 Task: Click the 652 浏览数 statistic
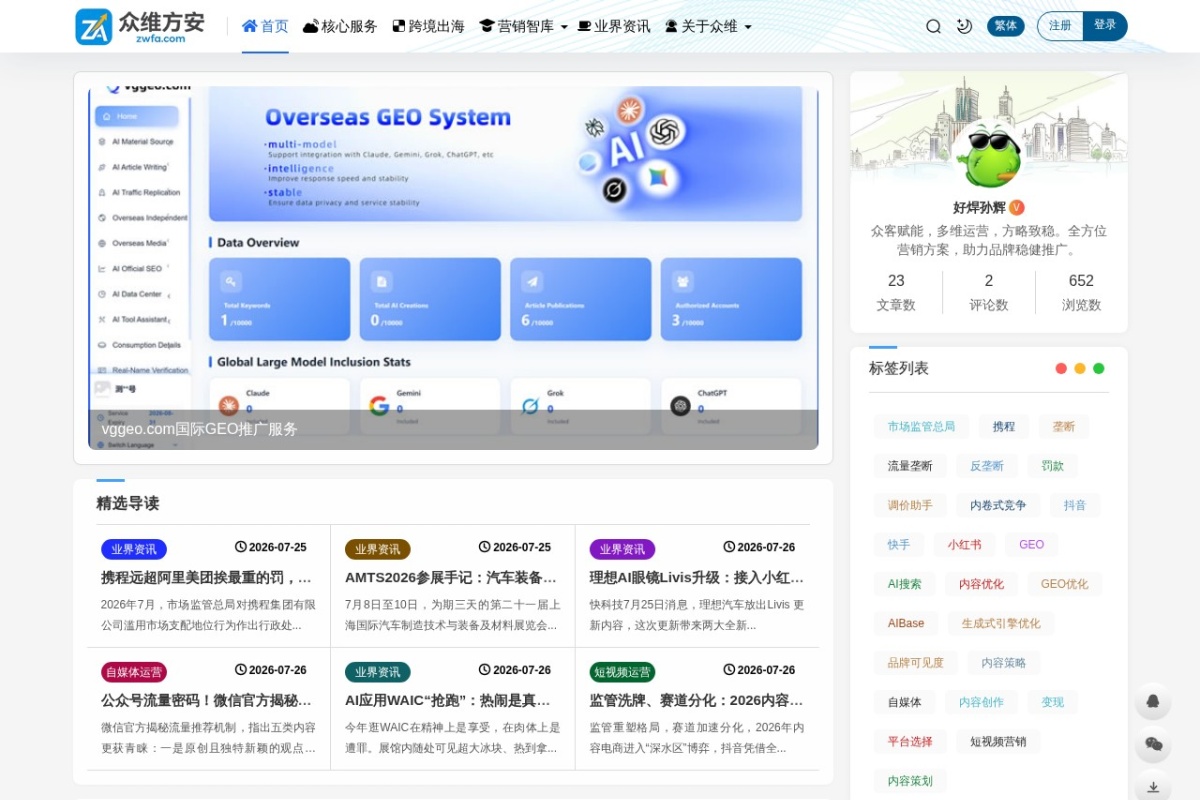[x=1081, y=292]
